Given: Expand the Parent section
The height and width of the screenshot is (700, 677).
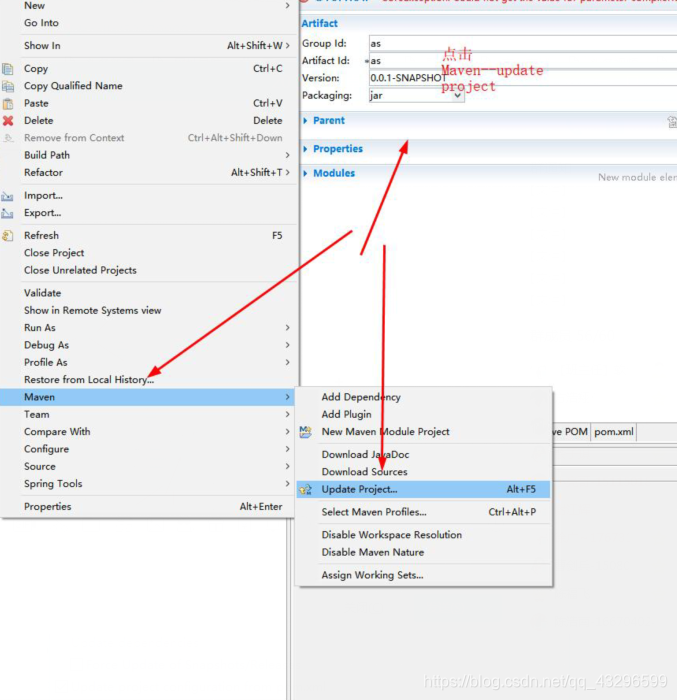Looking at the screenshot, I should [x=305, y=121].
